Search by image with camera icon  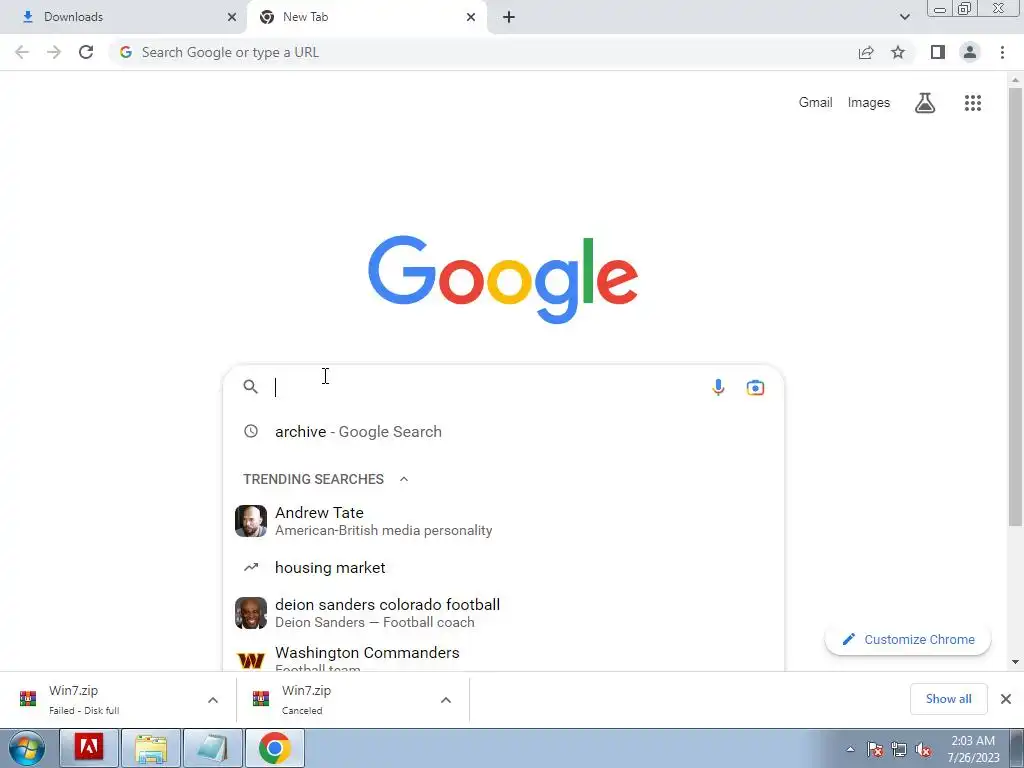[x=755, y=387]
